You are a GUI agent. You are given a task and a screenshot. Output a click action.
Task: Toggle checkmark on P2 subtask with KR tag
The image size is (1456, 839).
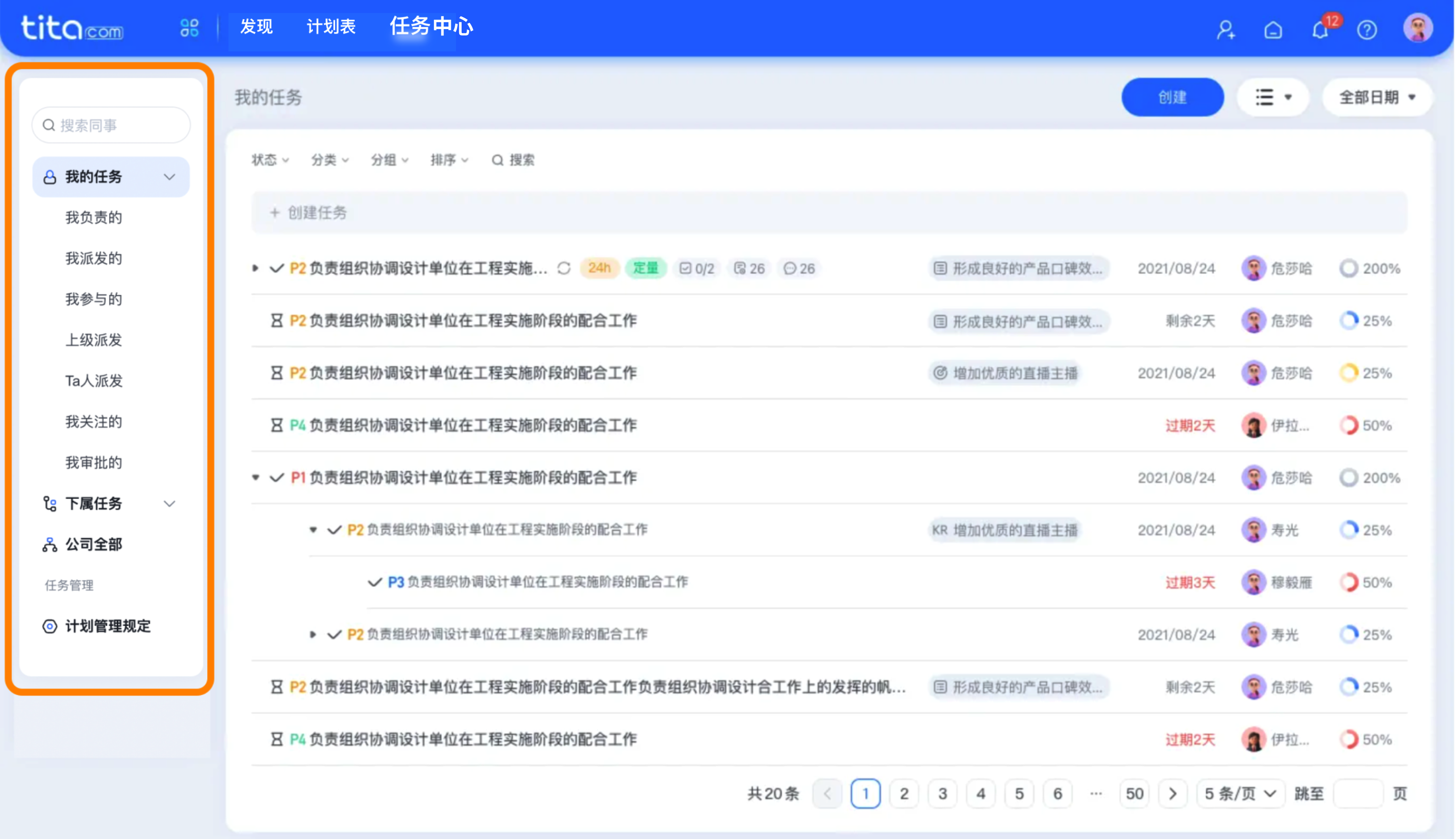[334, 530]
